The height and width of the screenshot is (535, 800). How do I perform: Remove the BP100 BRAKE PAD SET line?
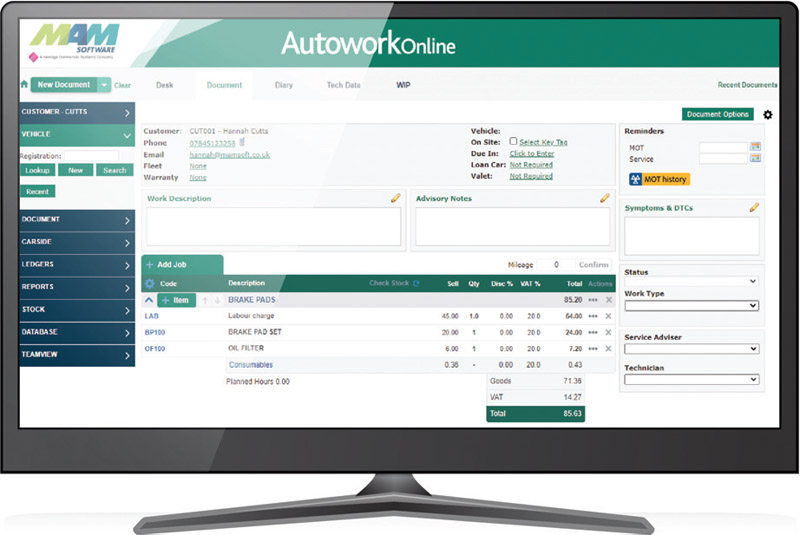click(x=608, y=333)
